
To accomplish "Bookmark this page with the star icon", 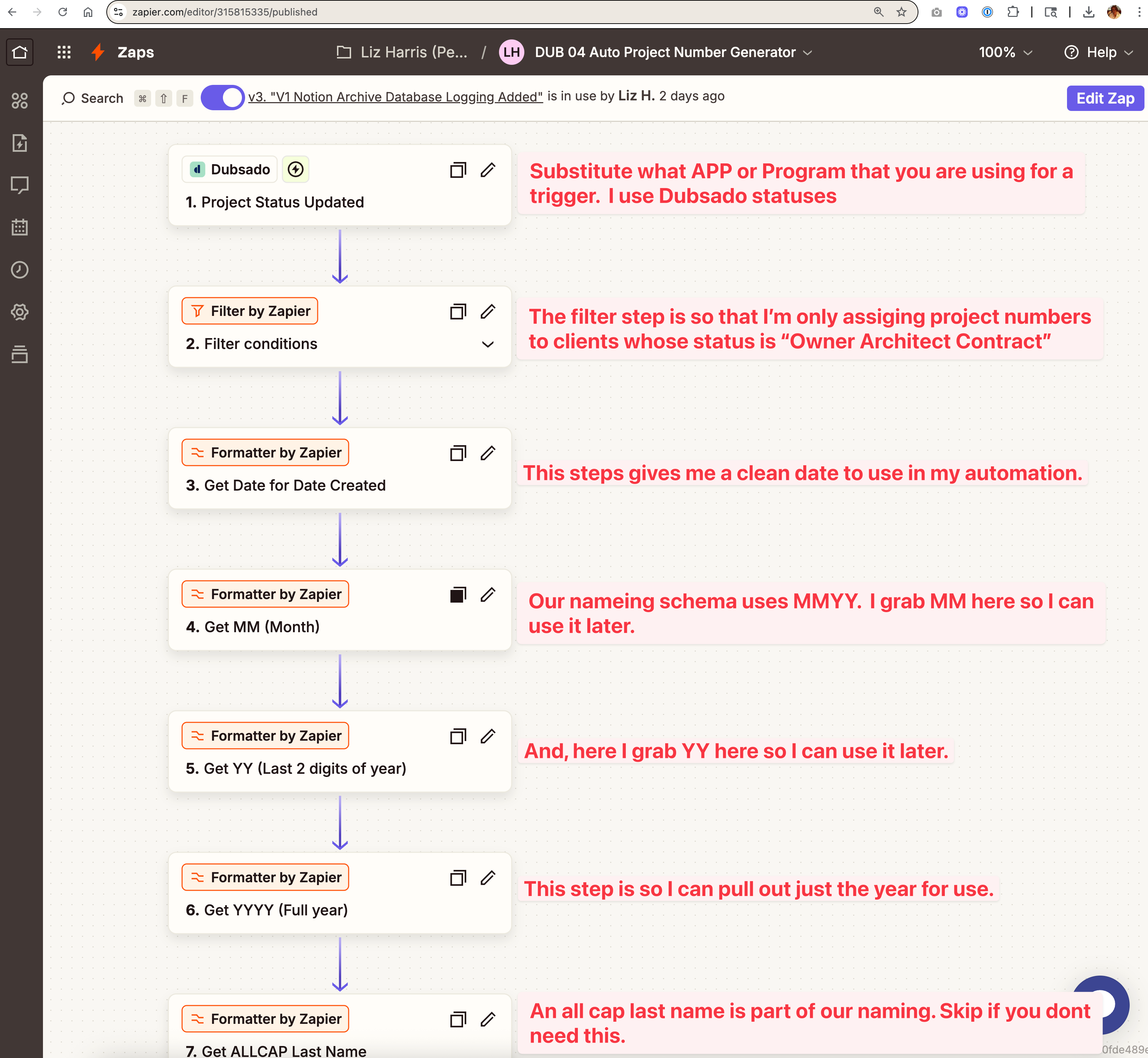I will click(901, 12).
